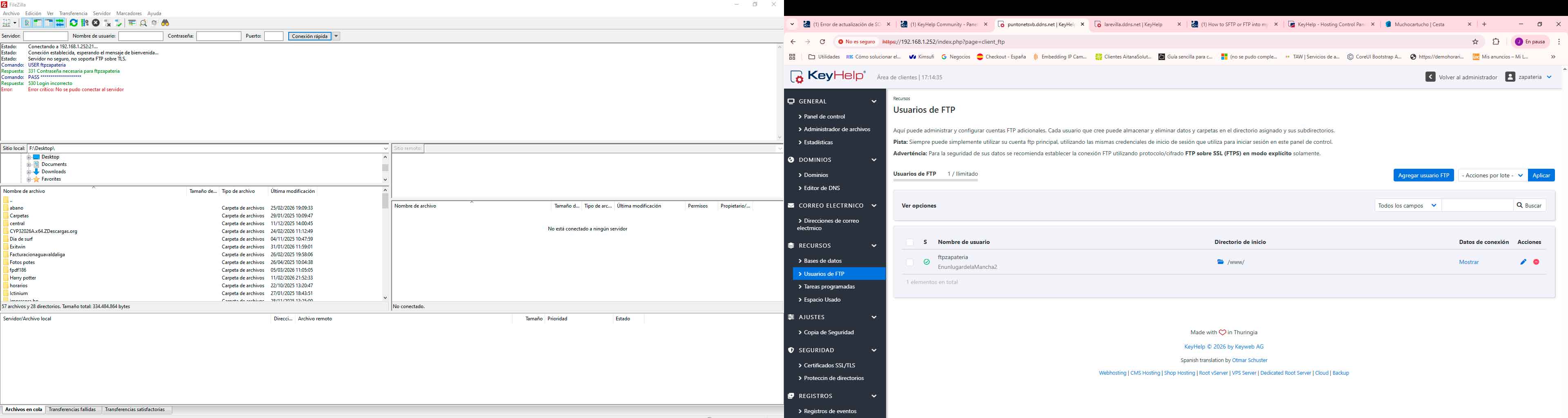Click the 'Agregar usuario FTP' button

pos(1423,175)
